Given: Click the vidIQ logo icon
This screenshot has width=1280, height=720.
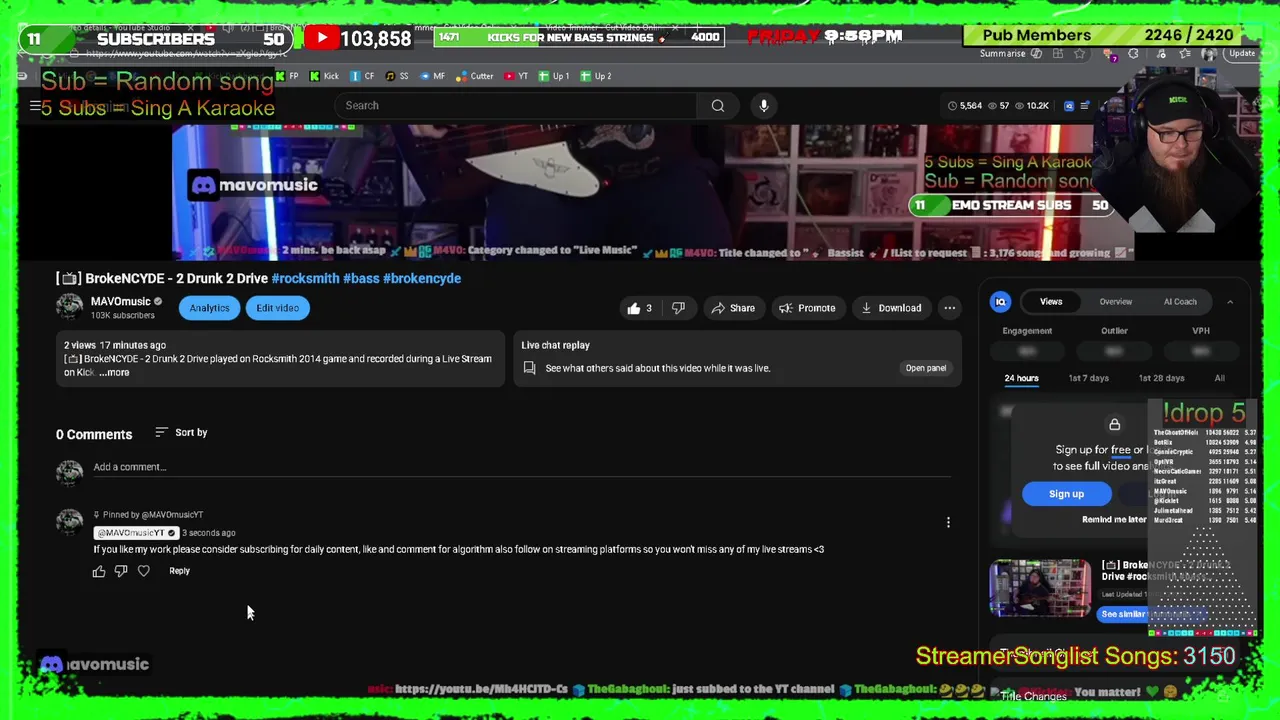Looking at the screenshot, I should (1000, 301).
